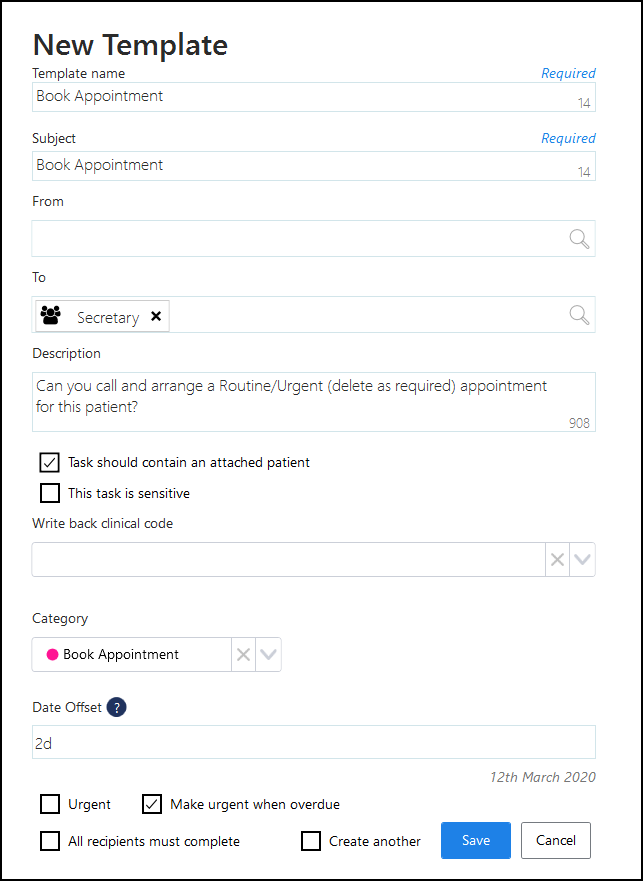
Task: Enable the This task is sensitive checkbox
Action: (x=50, y=493)
